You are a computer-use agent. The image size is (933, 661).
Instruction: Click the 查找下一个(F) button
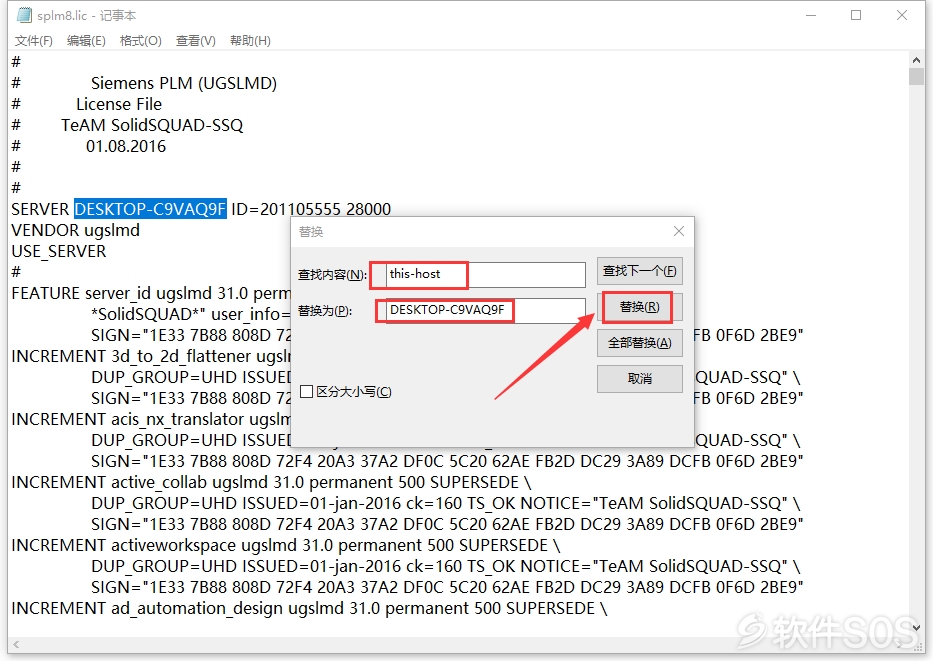(640, 271)
